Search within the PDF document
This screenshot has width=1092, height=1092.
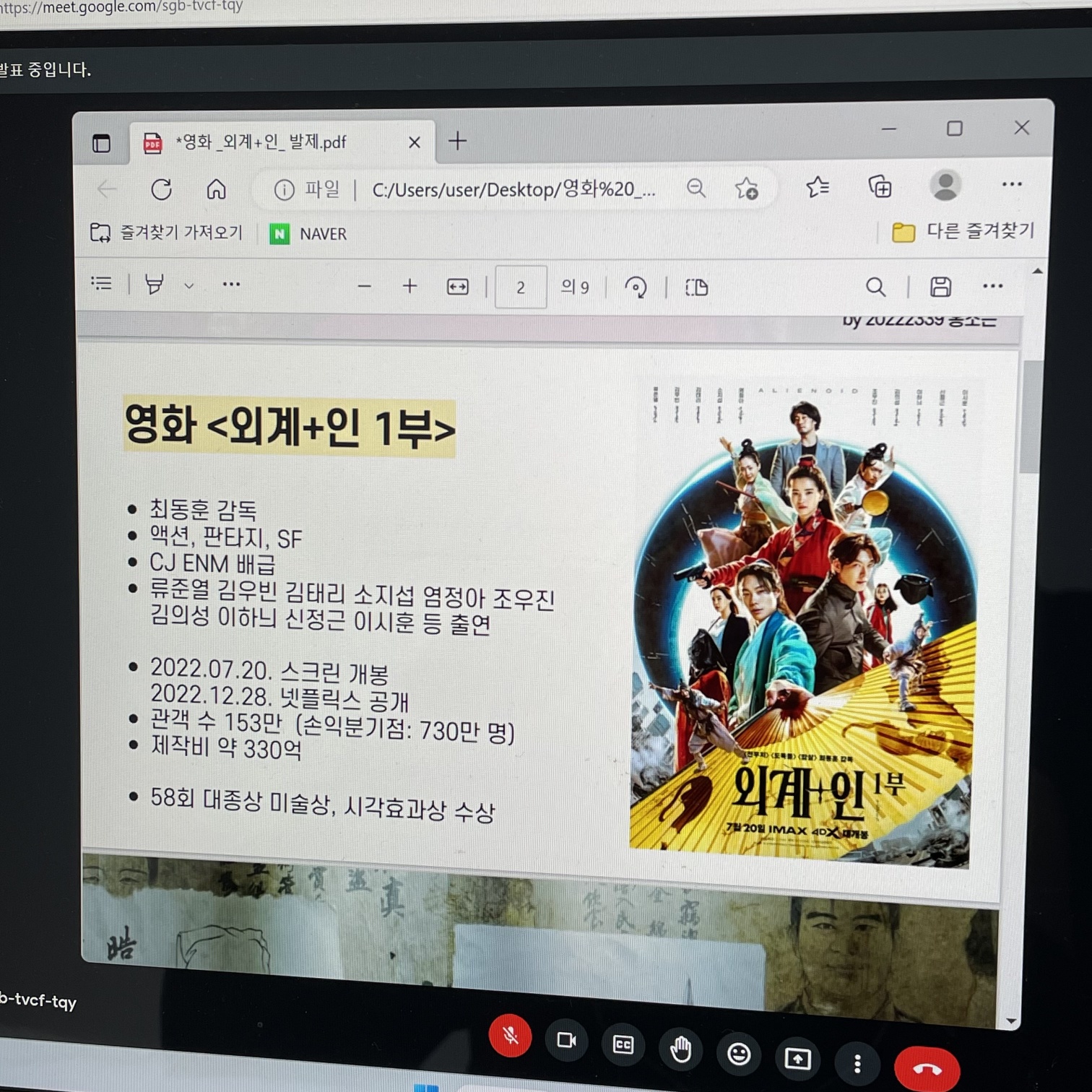click(x=875, y=287)
